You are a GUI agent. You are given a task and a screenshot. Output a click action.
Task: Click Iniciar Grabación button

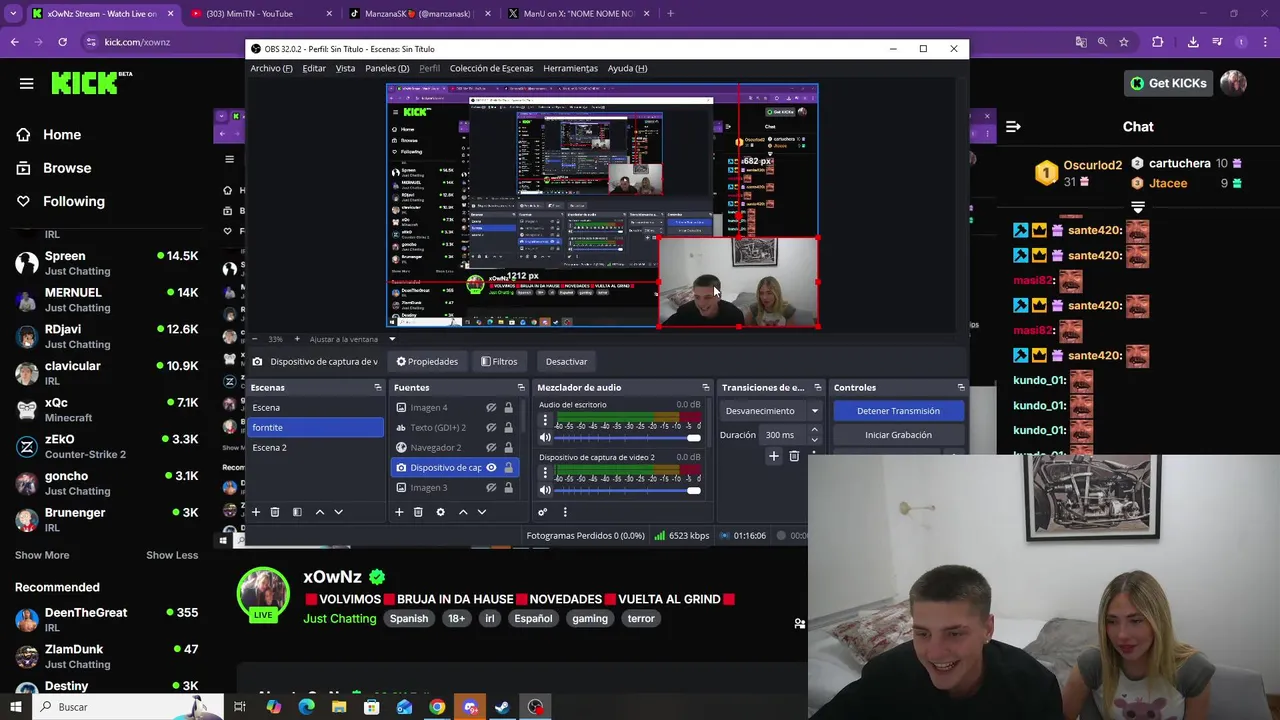(x=898, y=435)
